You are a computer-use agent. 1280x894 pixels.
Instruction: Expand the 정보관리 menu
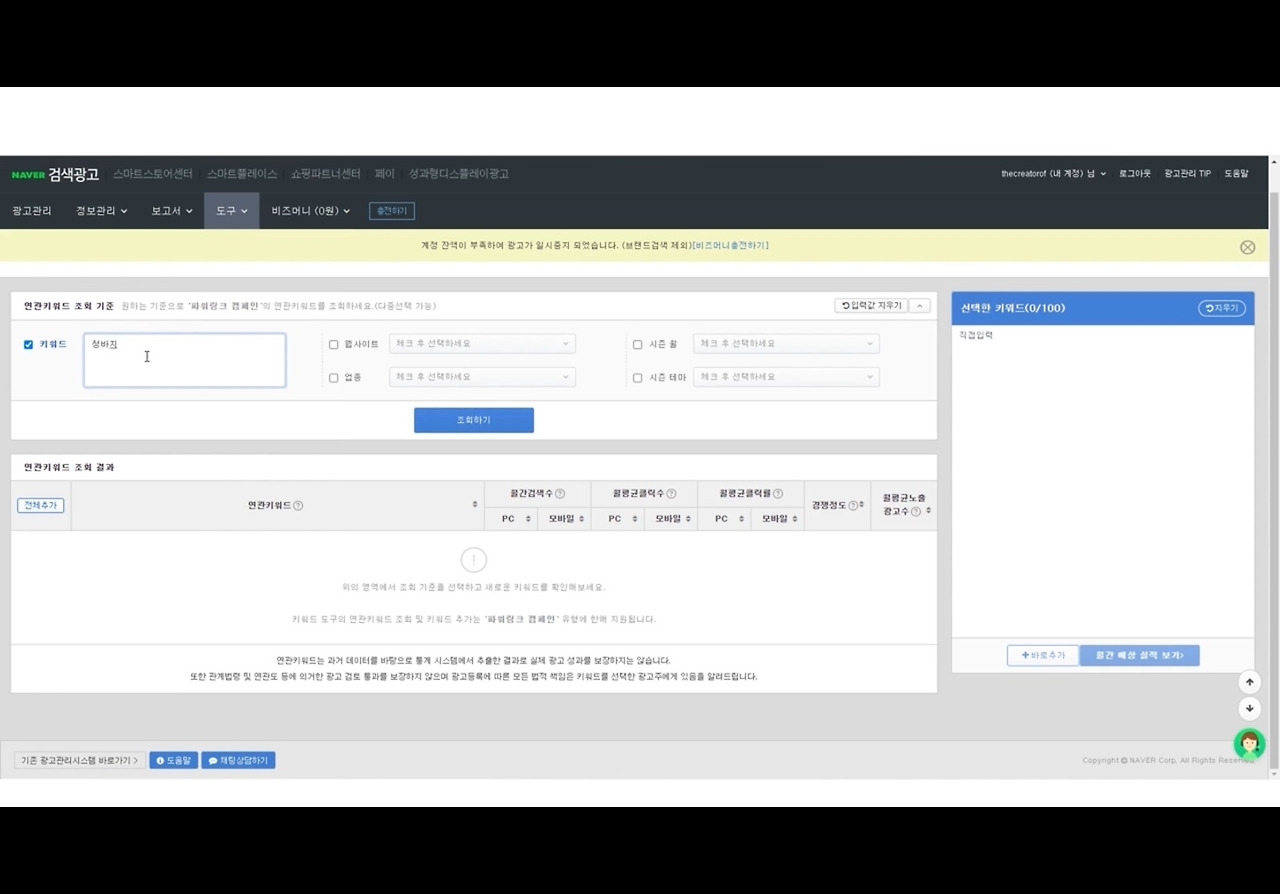click(102, 211)
